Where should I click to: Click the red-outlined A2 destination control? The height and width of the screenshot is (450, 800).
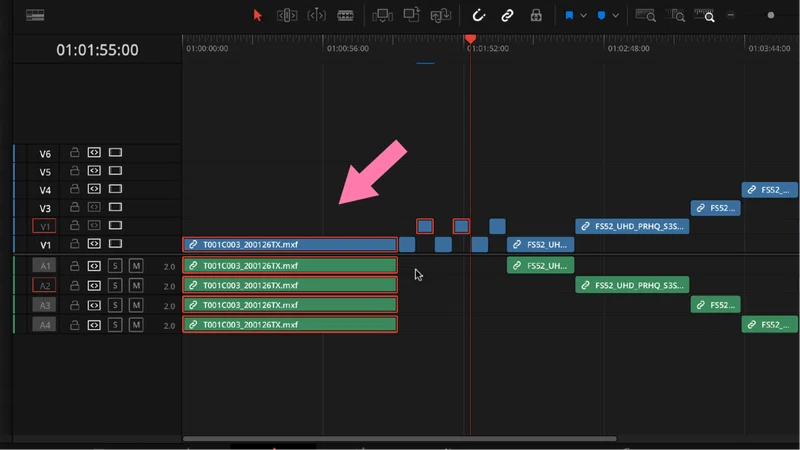(x=44, y=286)
